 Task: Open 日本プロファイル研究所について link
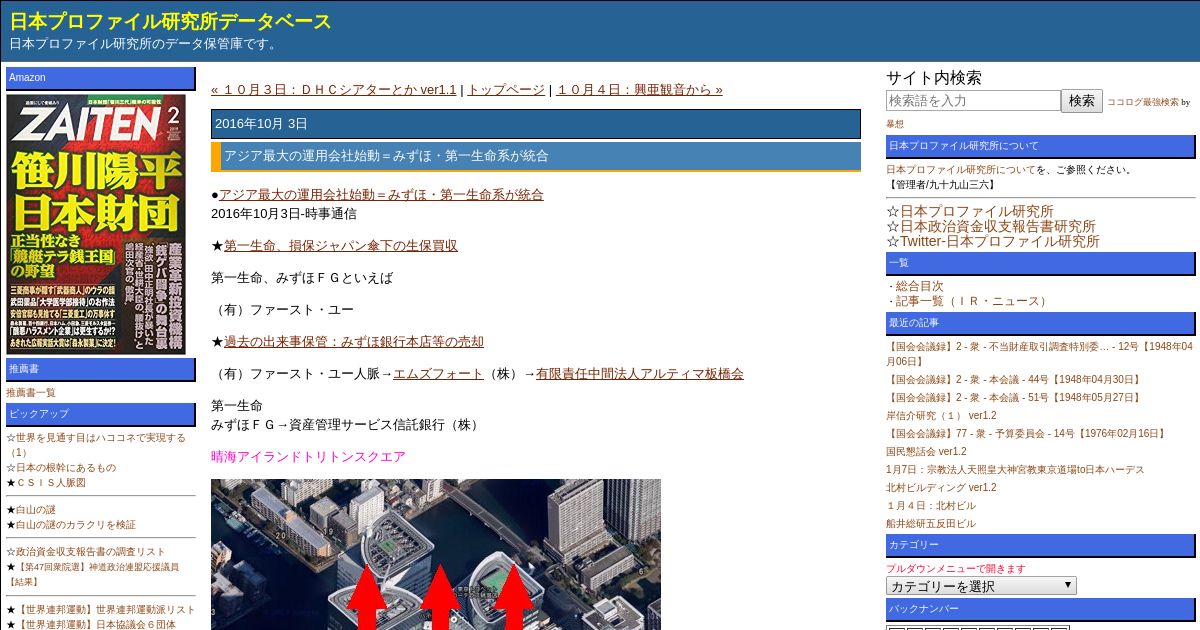(x=961, y=170)
